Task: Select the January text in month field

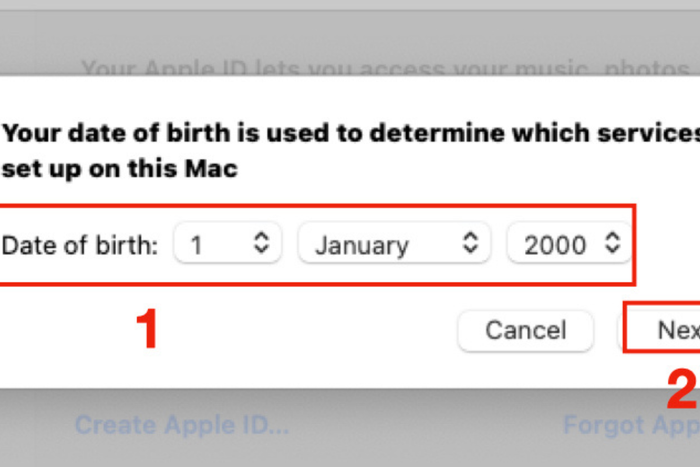Action: (x=362, y=246)
